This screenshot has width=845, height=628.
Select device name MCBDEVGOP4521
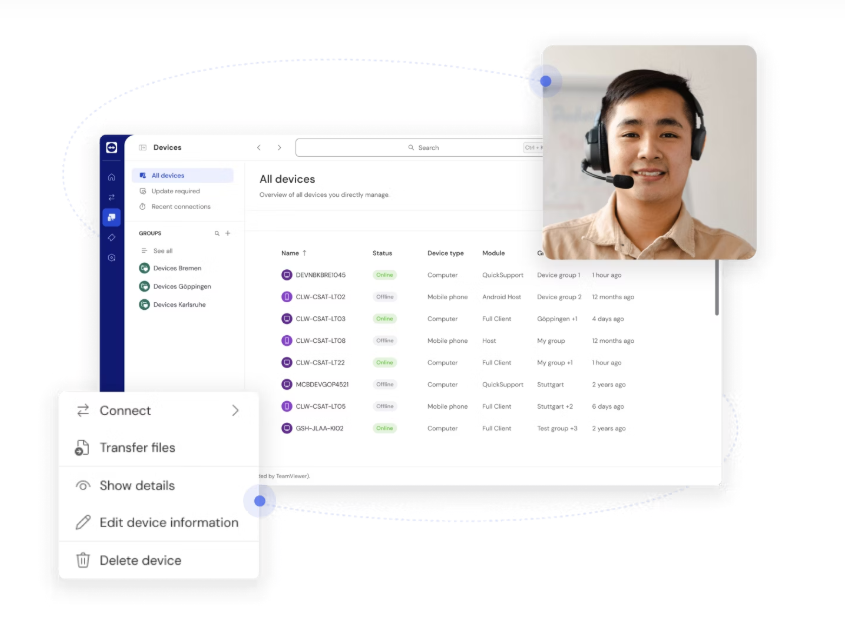tap(322, 384)
